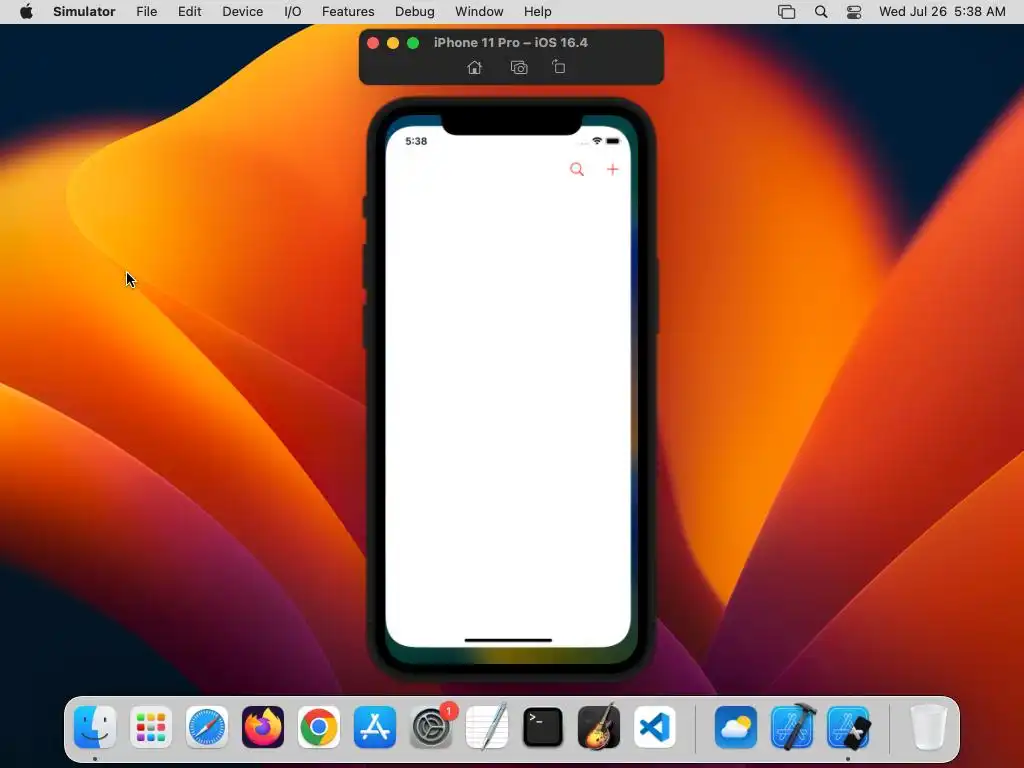Open the Device menu
Viewport: 1024px width, 768px height.
click(x=242, y=12)
